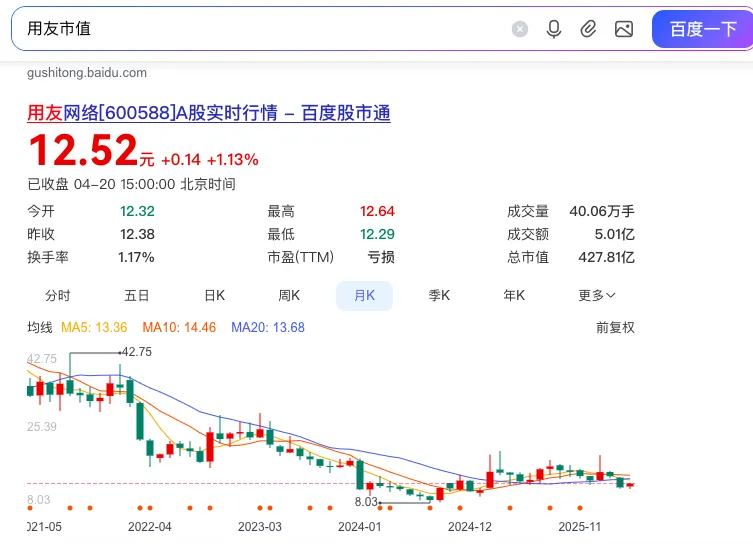Click the 最高 value 12.64

pyautogui.click(x=377, y=211)
